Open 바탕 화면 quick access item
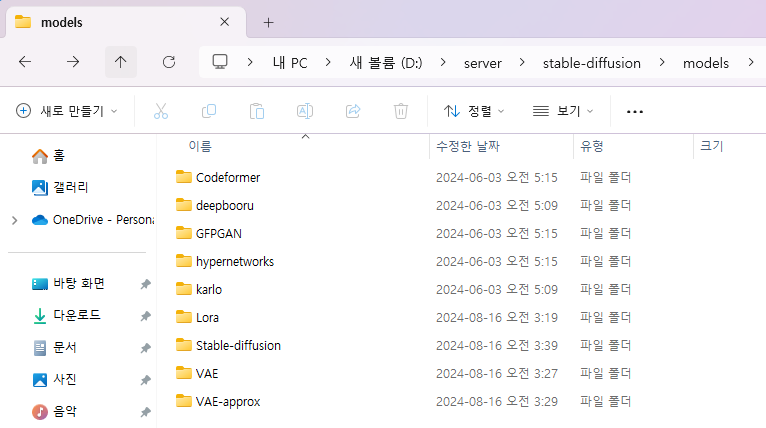The height and width of the screenshot is (428, 766). pos(68,283)
